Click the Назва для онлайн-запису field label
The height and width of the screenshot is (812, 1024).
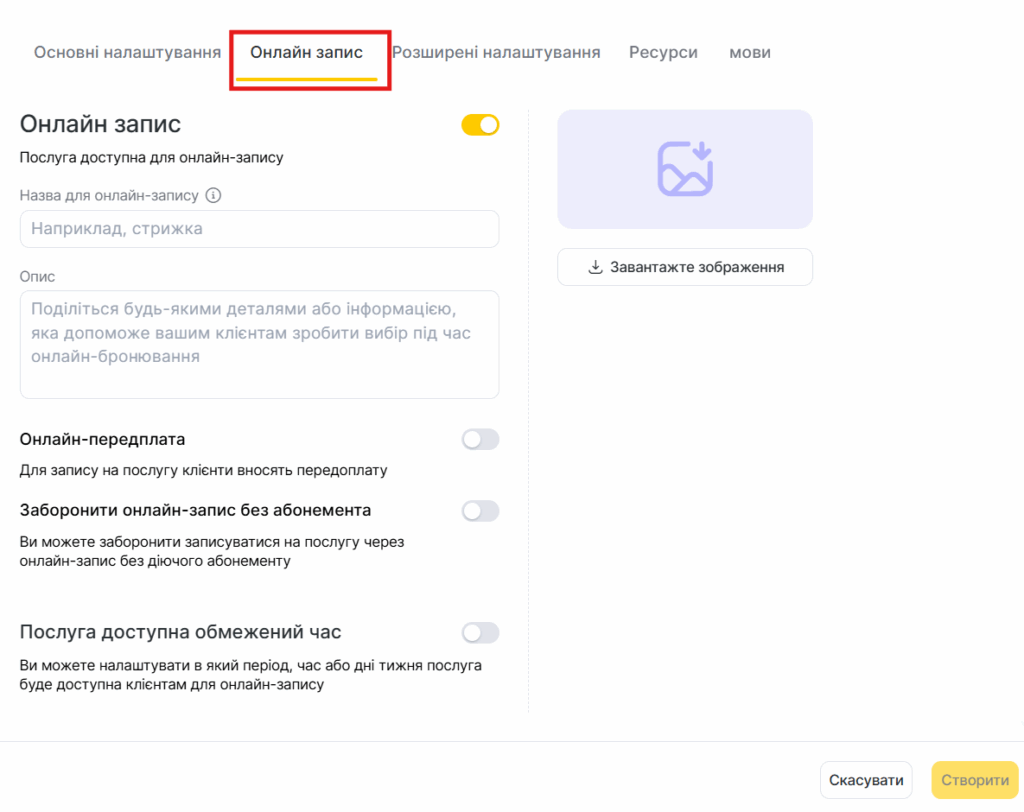pos(109,195)
